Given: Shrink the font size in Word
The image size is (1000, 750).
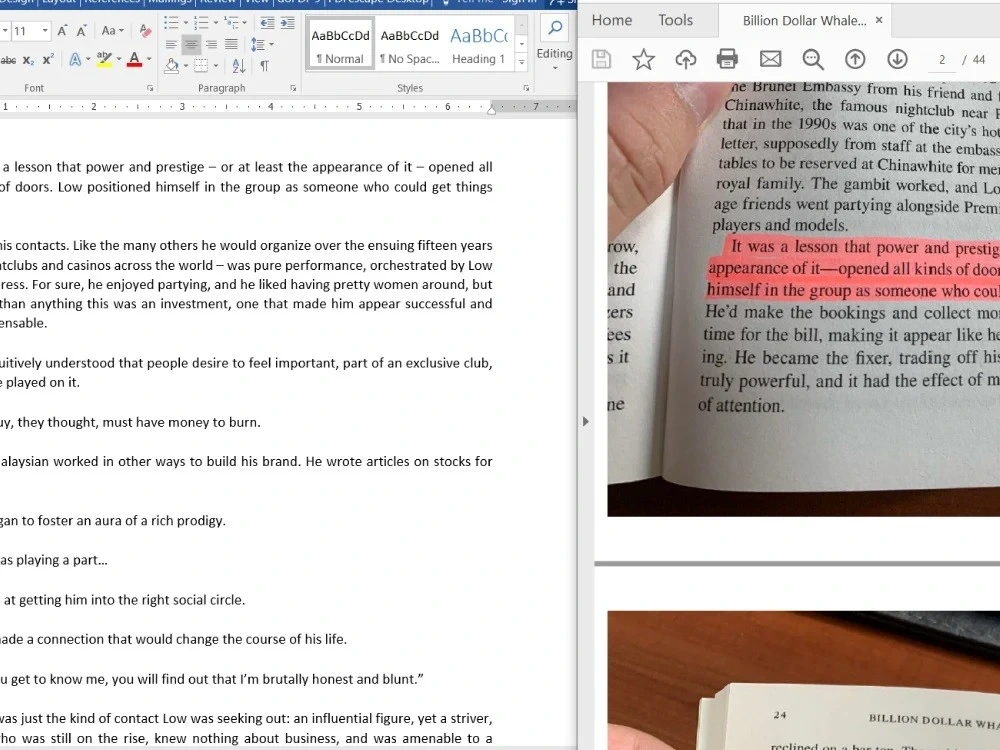Looking at the screenshot, I should point(82,31).
